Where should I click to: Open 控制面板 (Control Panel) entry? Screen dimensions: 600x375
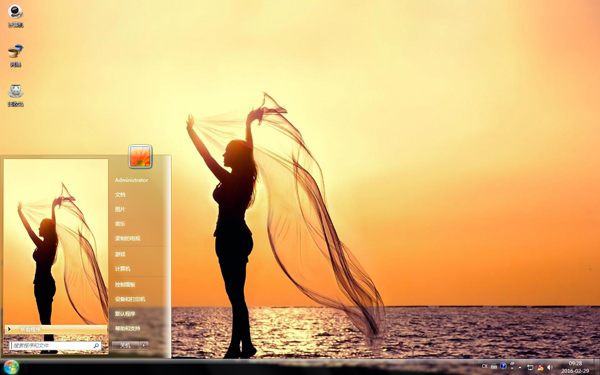125,284
